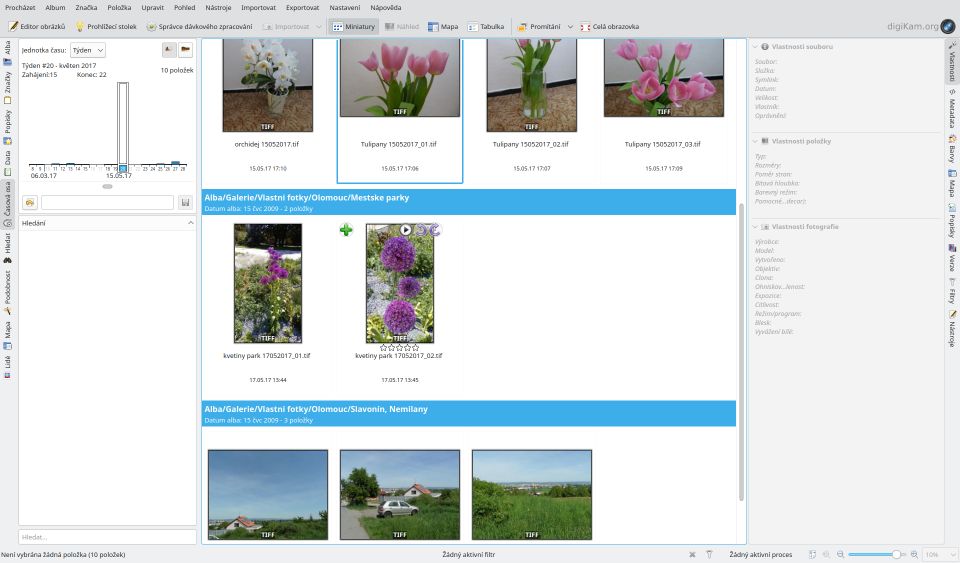The height and width of the screenshot is (563, 960).
Task: Open Značky sidebar tab
Action: (7, 88)
